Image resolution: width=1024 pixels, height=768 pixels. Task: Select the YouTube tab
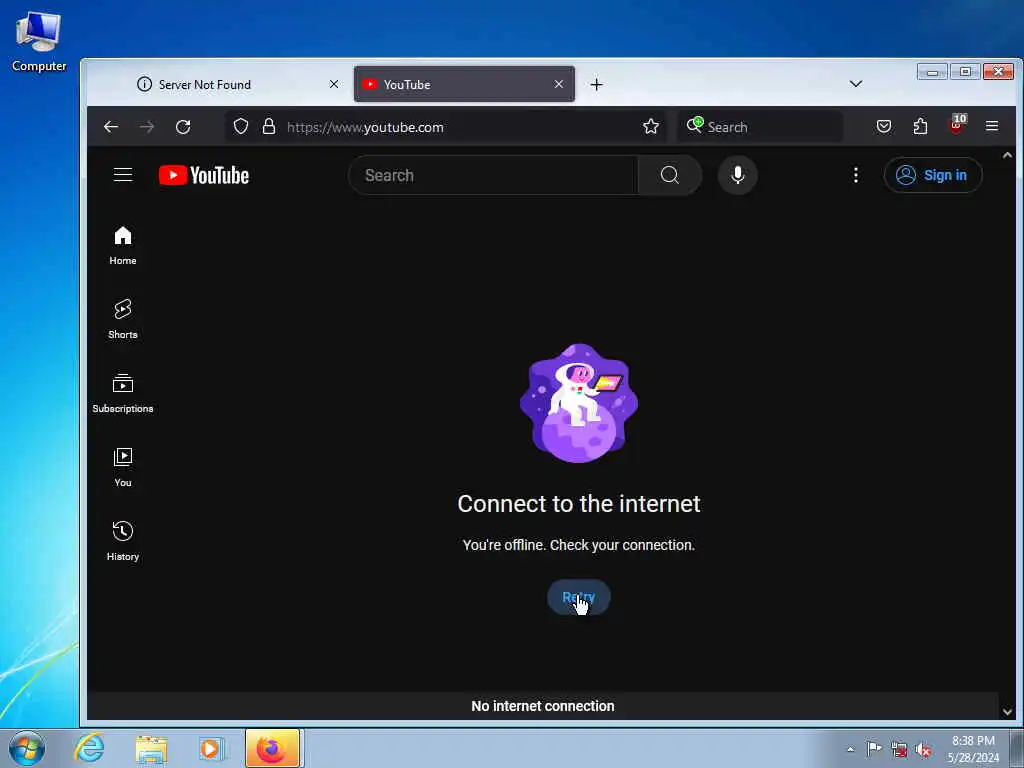point(464,84)
